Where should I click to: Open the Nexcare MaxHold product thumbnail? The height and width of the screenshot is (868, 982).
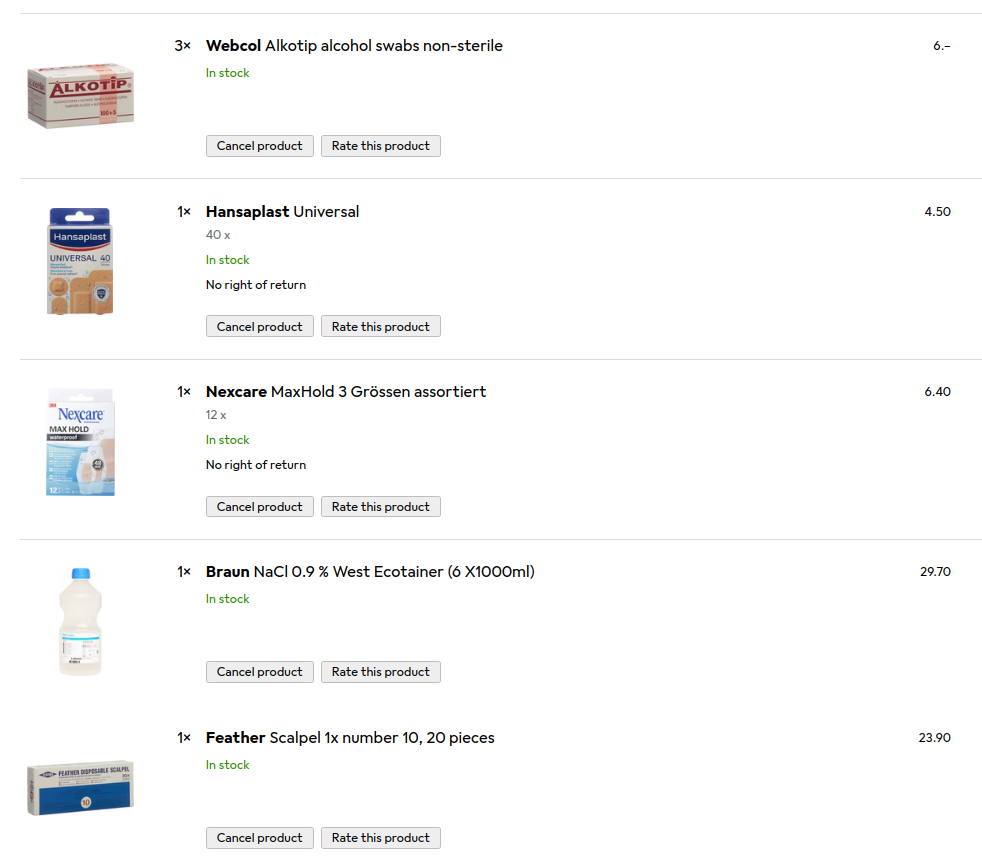(80, 441)
